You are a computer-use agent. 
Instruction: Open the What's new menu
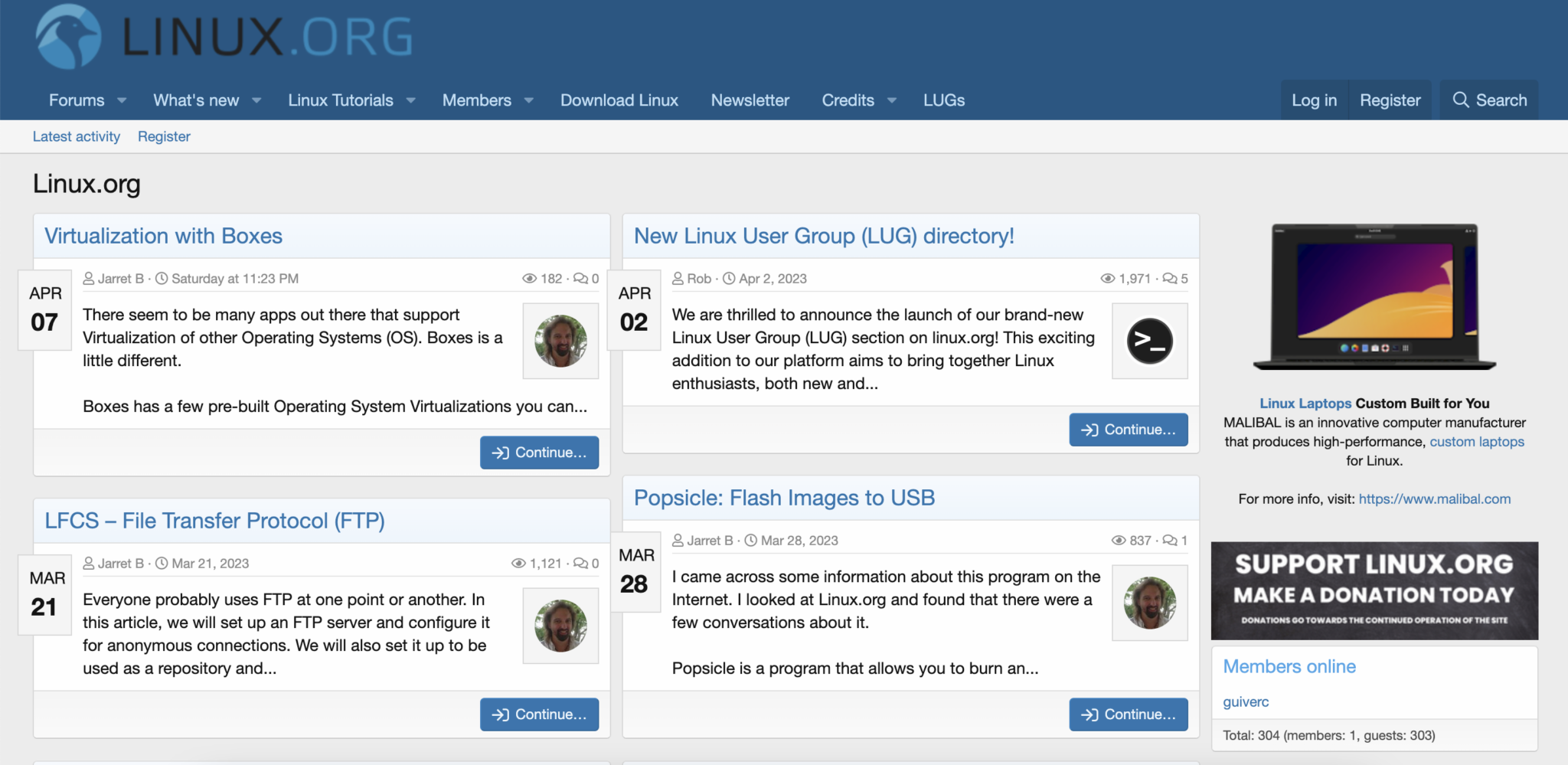point(256,100)
